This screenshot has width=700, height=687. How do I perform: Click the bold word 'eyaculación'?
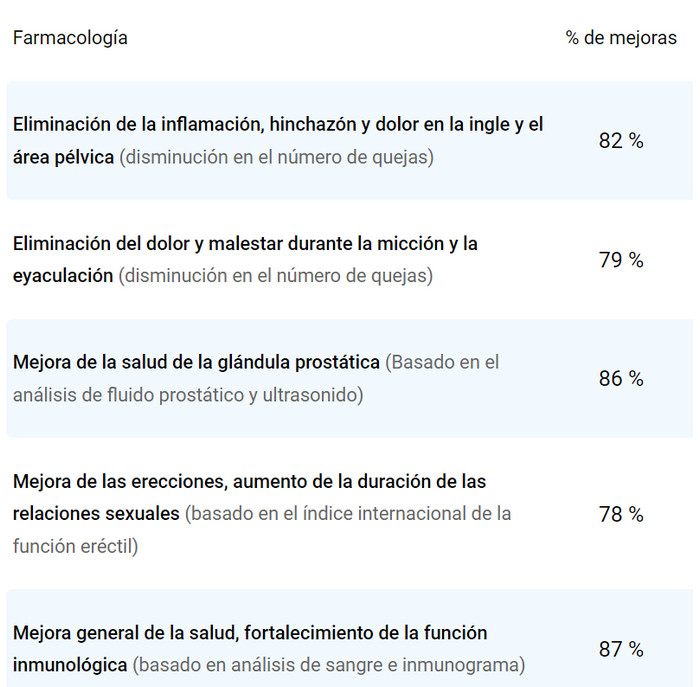tap(63, 276)
